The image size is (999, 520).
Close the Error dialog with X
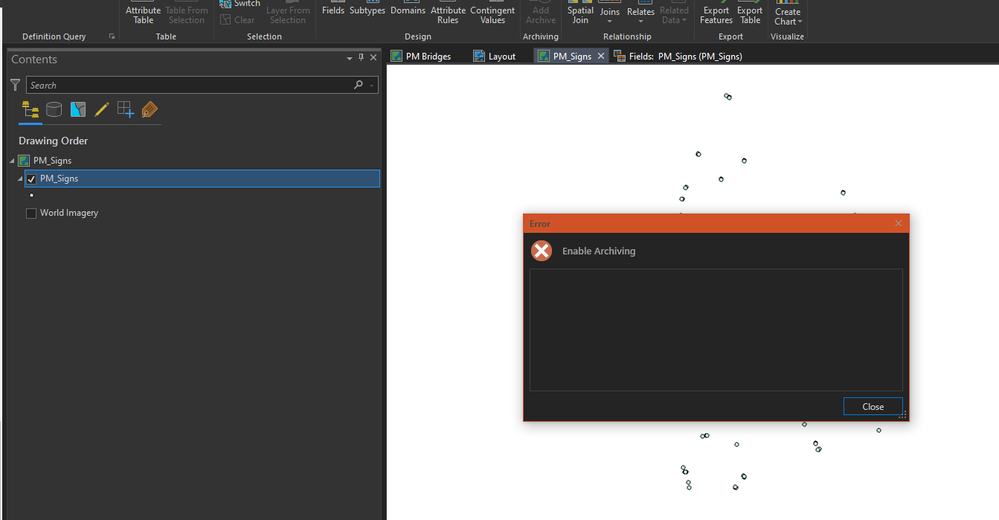pyautogui.click(x=898, y=223)
